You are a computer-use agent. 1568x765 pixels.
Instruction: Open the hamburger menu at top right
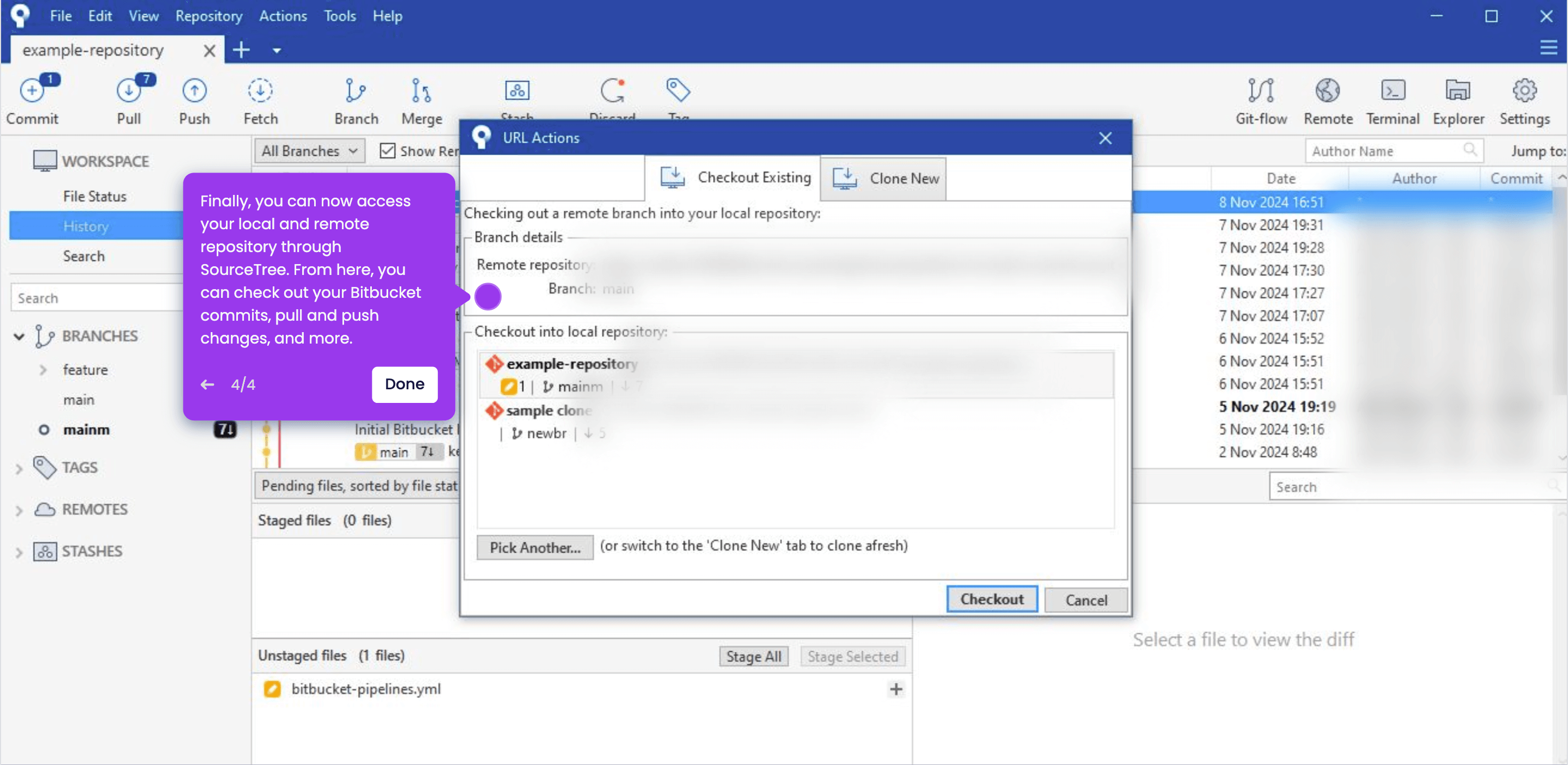click(x=1548, y=48)
